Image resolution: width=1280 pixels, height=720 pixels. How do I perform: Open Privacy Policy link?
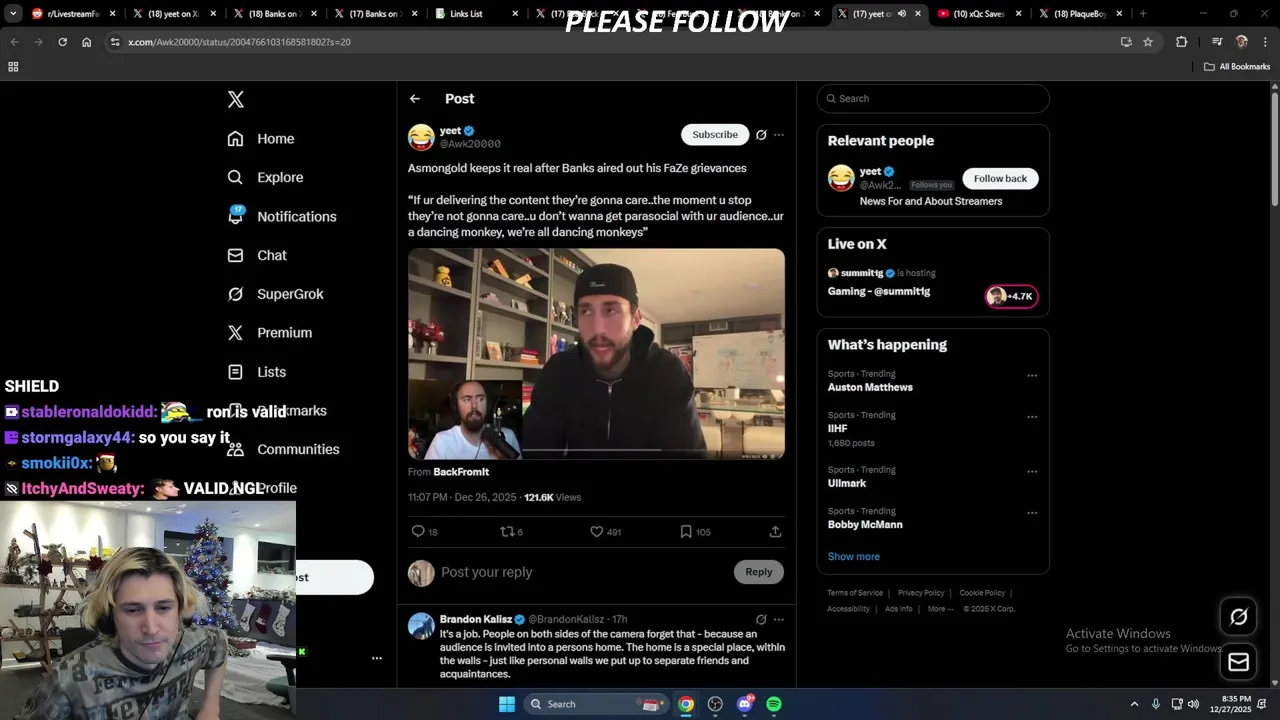pyautogui.click(x=921, y=593)
